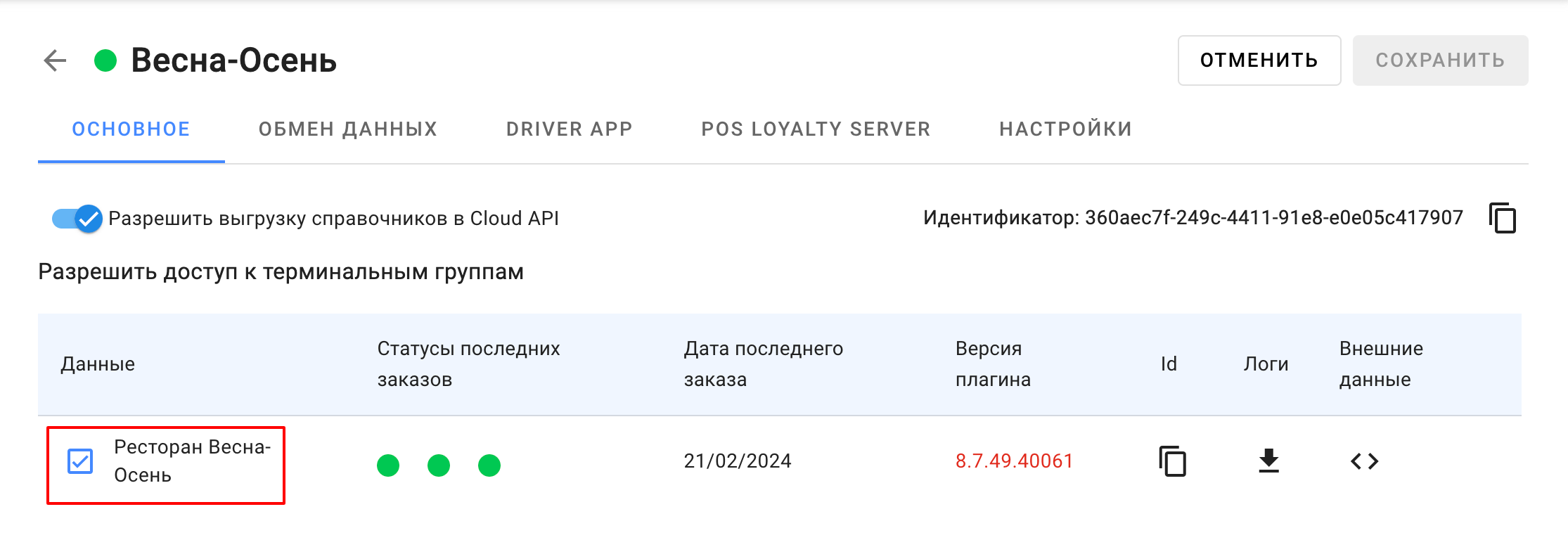Copy the identifier with the copy icon

pyautogui.click(x=1503, y=218)
